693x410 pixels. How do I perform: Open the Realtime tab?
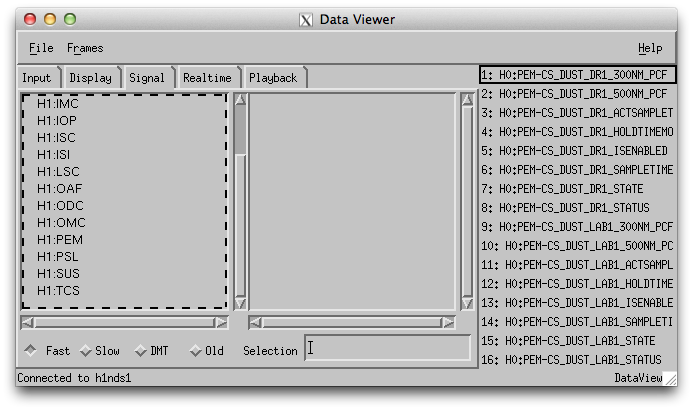[207, 78]
